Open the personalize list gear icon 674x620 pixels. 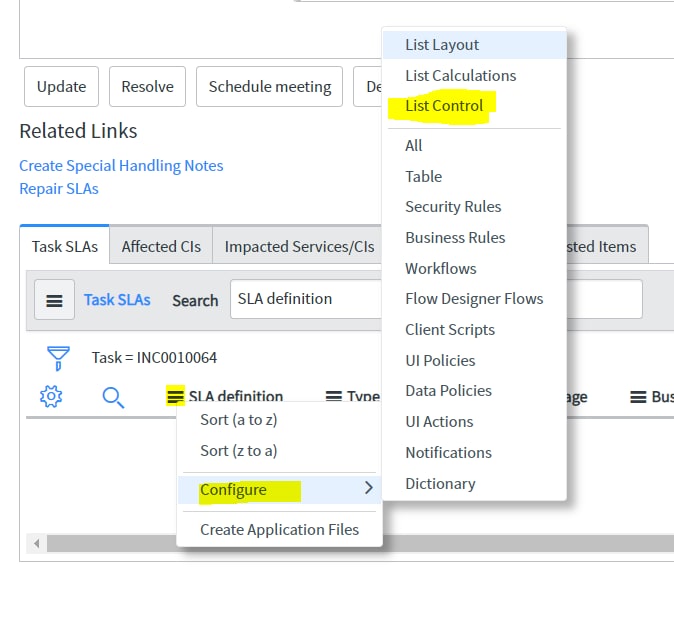[51, 396]
